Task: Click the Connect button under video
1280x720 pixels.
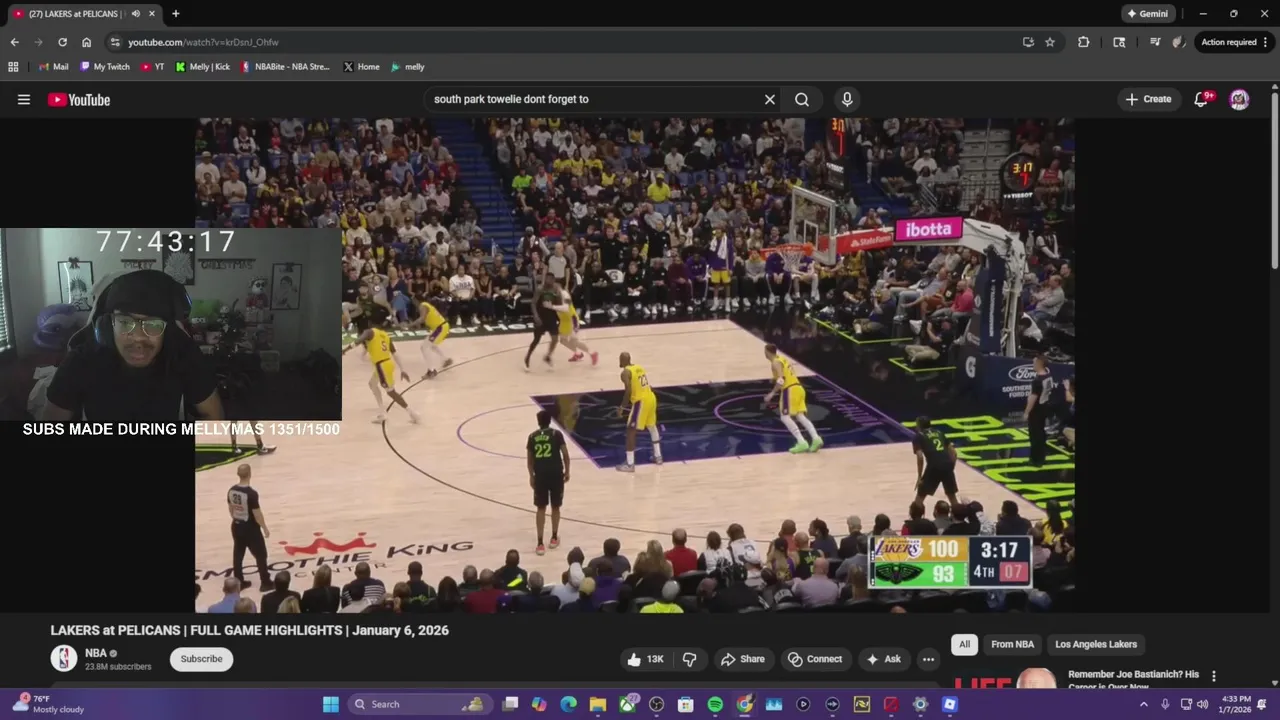Action: point(815,659)
